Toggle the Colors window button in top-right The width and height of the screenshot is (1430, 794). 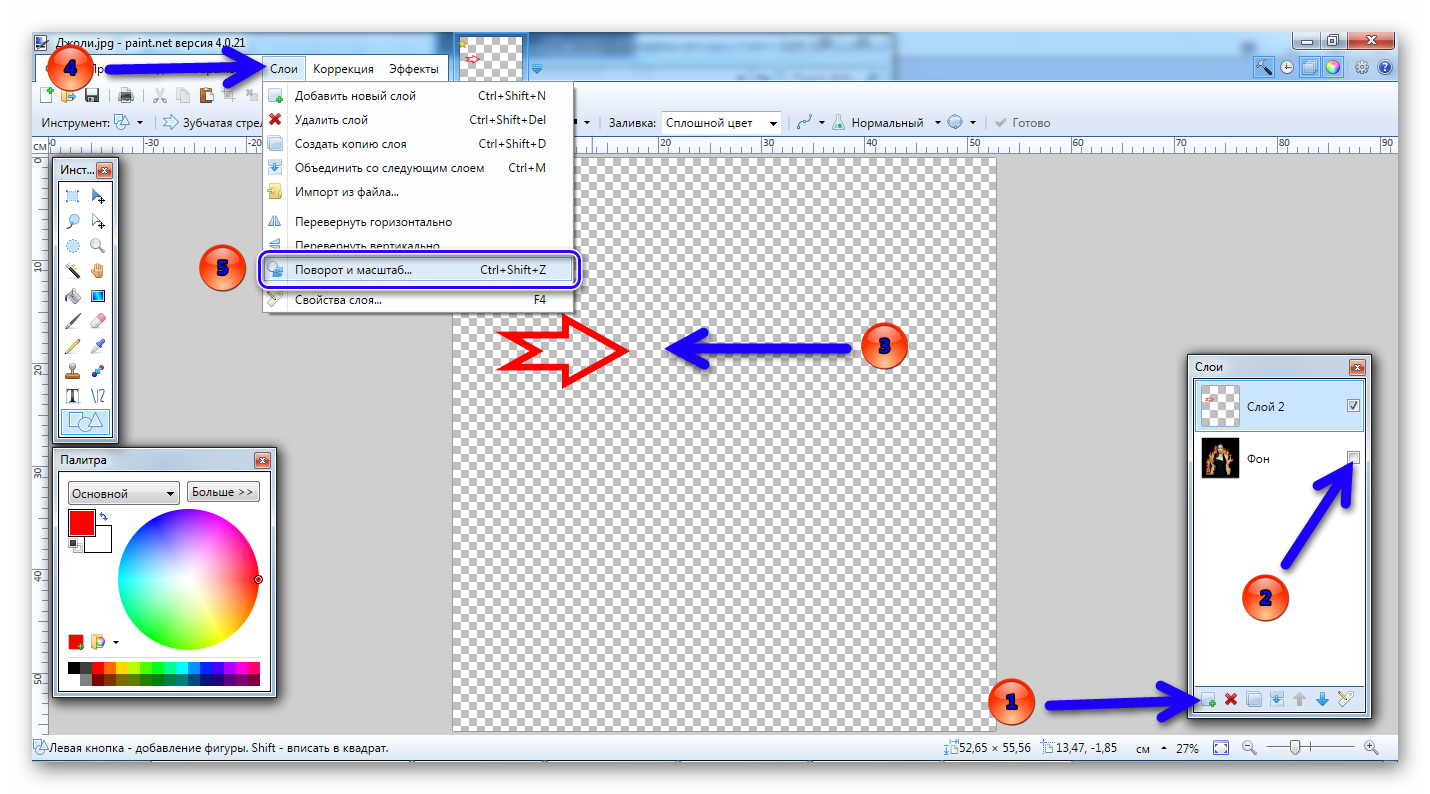[x=1332, y=68]
